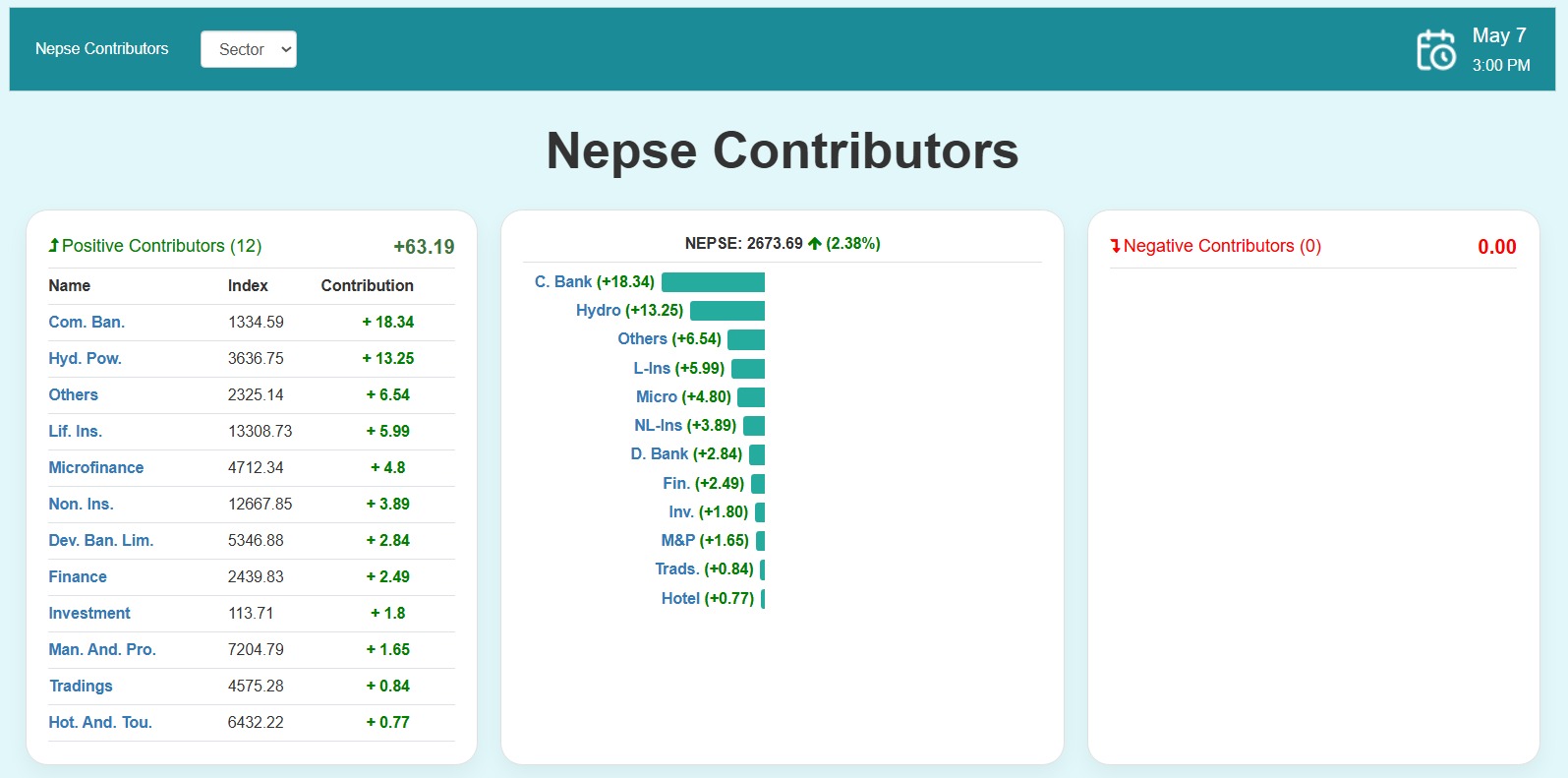Select the Microfinance row link
The width and height of the screenshot is (1568, 778).
click(x=96, y=467)
